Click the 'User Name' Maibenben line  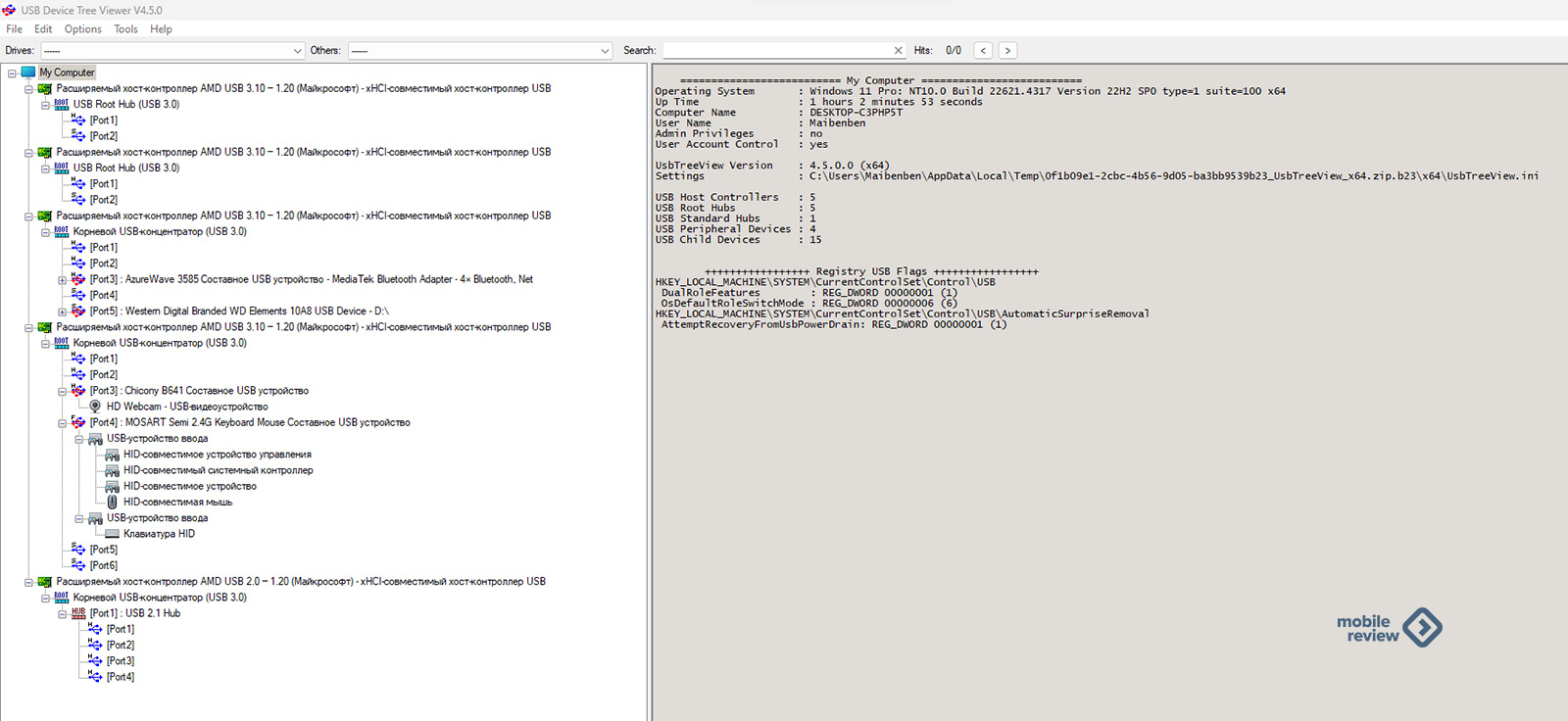point(760,123)
